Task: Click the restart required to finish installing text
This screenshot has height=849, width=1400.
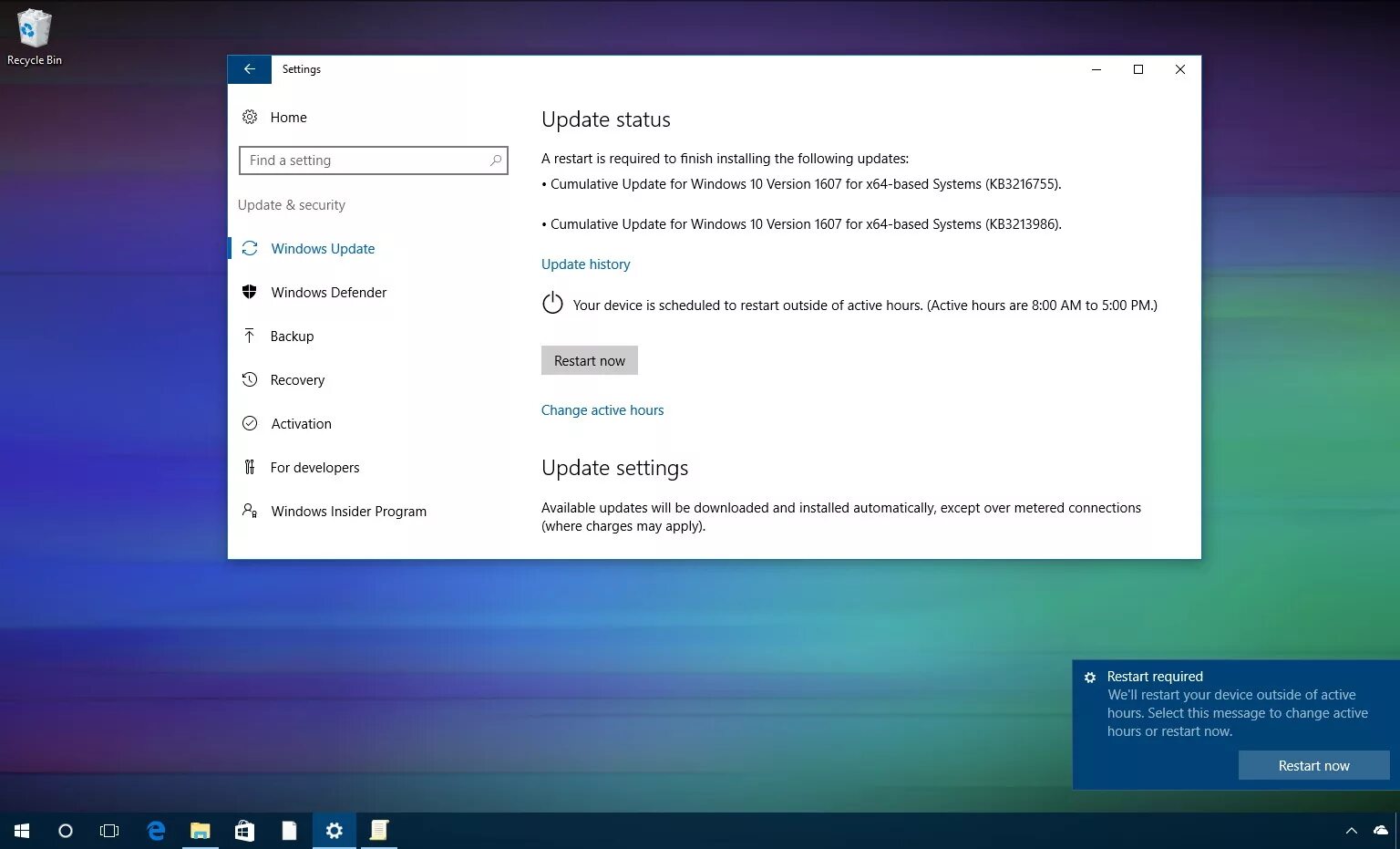Action: [726, 158]
